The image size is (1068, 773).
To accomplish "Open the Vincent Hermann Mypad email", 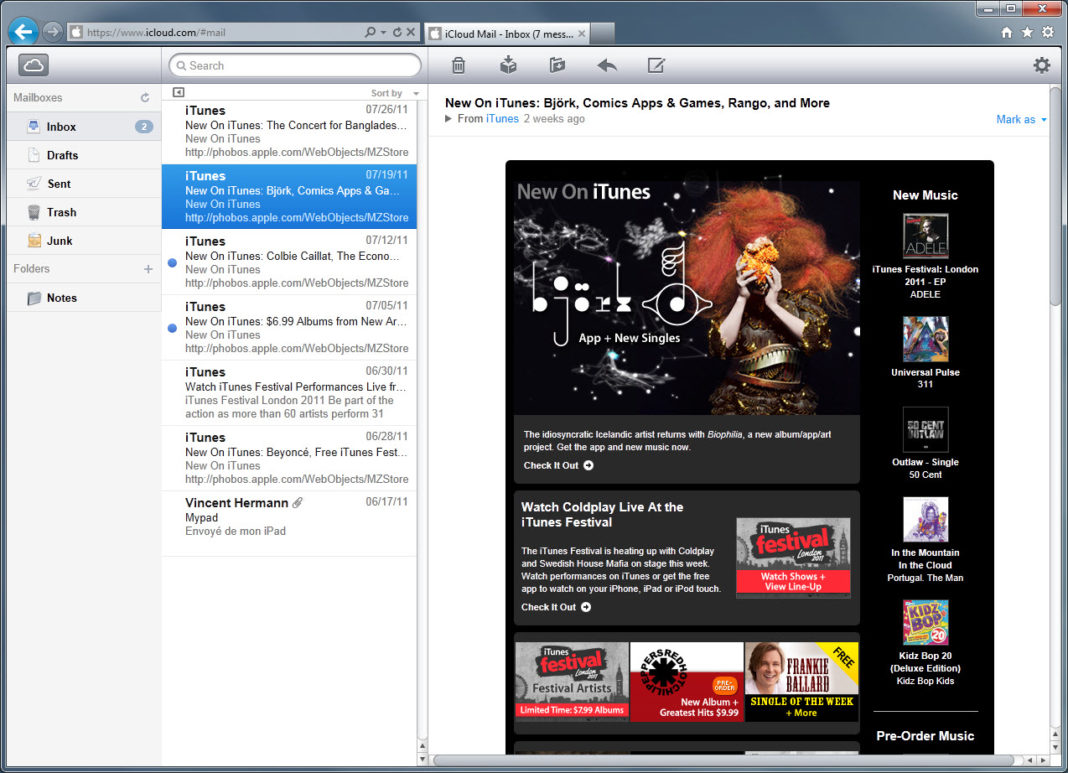I will pyautogui.click(x=289, y=523).
